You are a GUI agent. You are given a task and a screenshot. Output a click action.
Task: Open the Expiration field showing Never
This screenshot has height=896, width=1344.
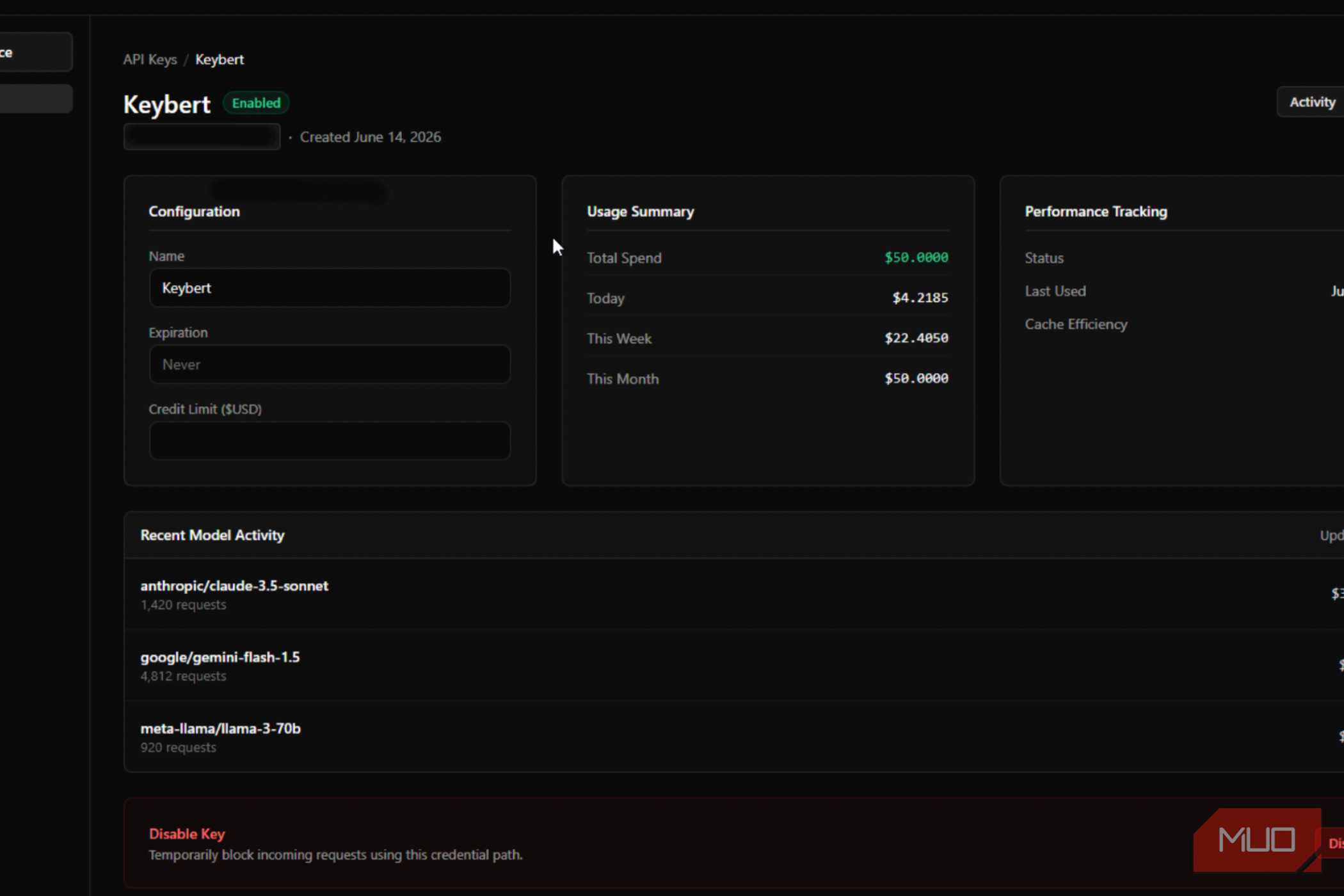[330, 364]
